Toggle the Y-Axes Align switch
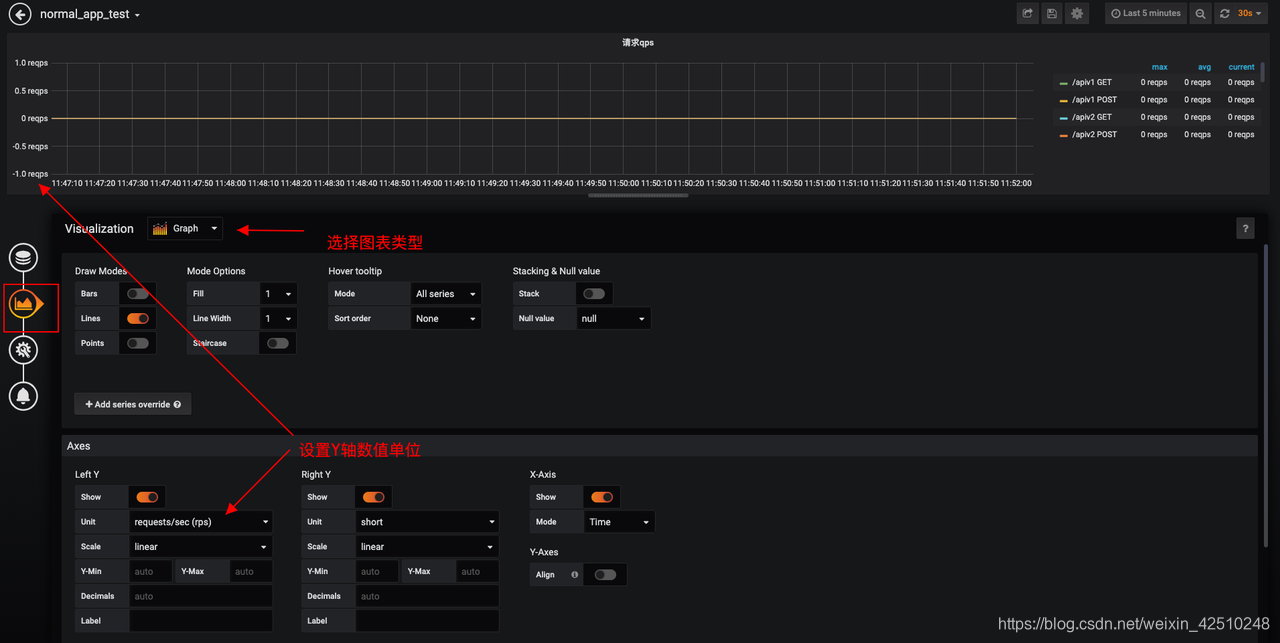1280x643 pixels. click(x=605, y=575)
